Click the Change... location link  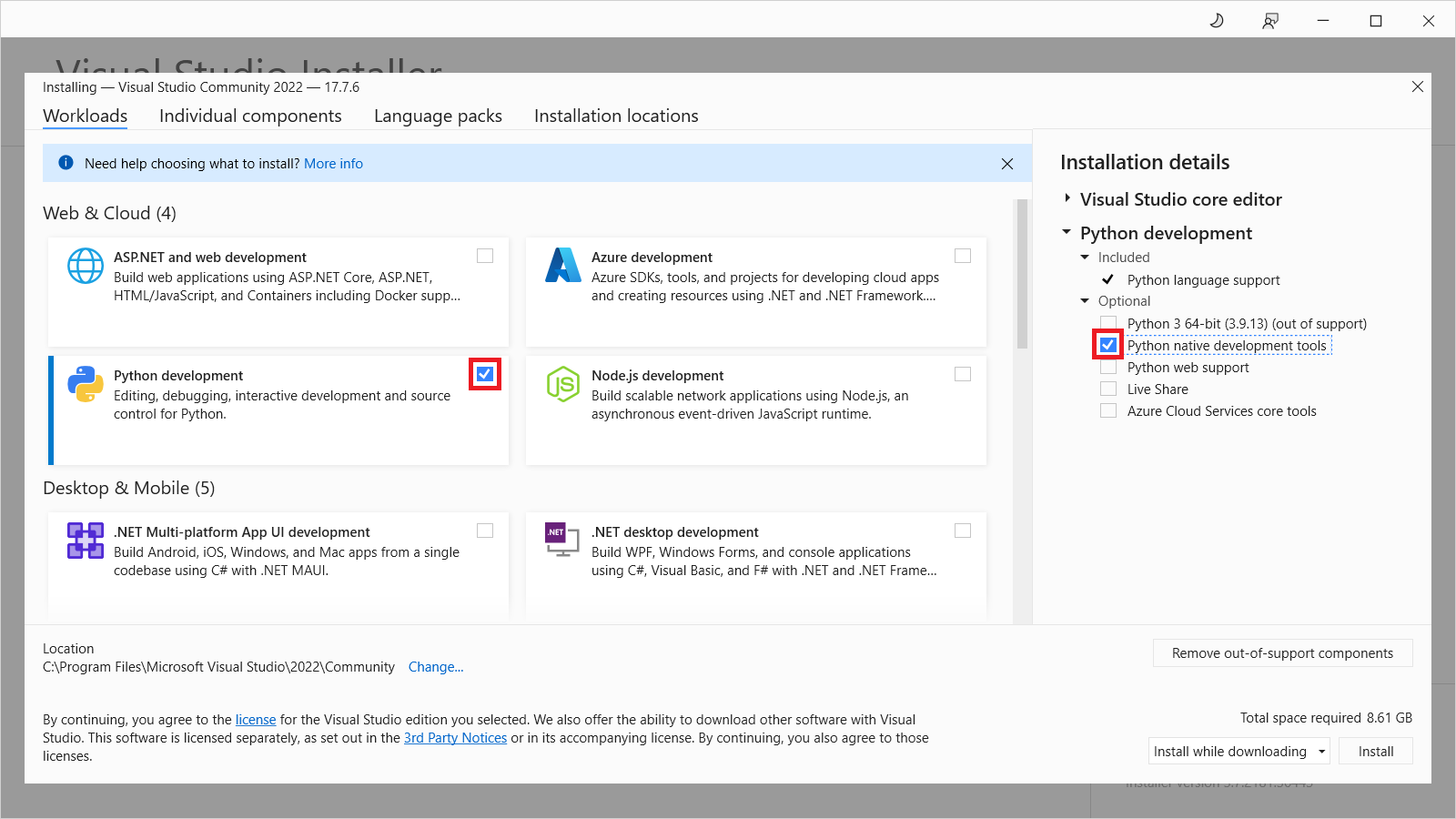pos(436,667)
